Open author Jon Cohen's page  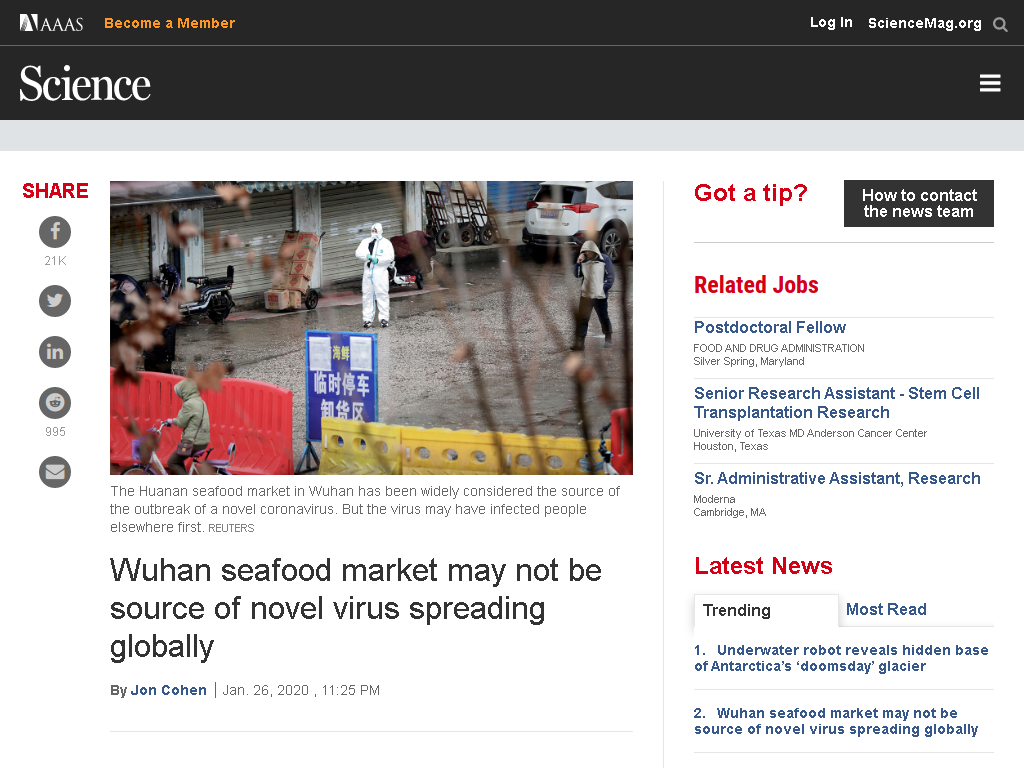pos(168,690)
